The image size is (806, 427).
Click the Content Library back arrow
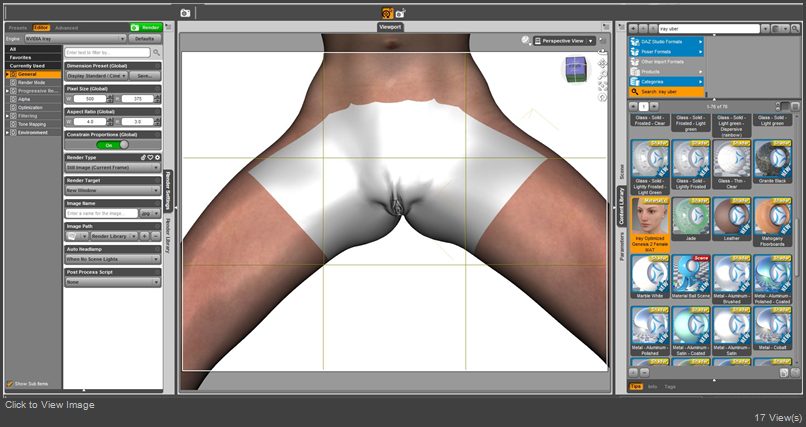(633, 29)
